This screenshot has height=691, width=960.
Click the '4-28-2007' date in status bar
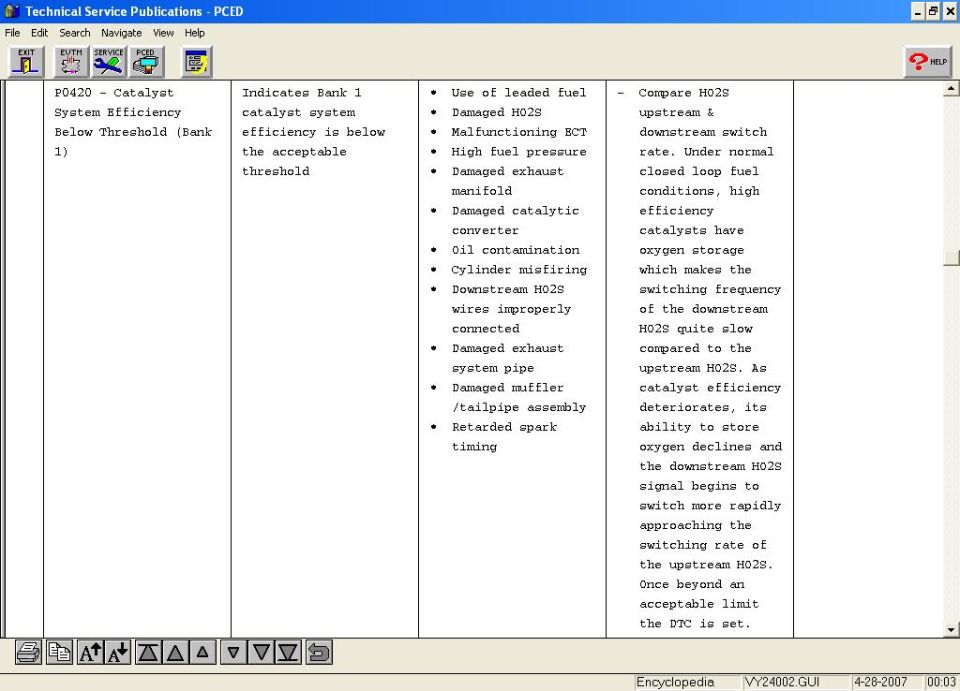pos(887,682)
